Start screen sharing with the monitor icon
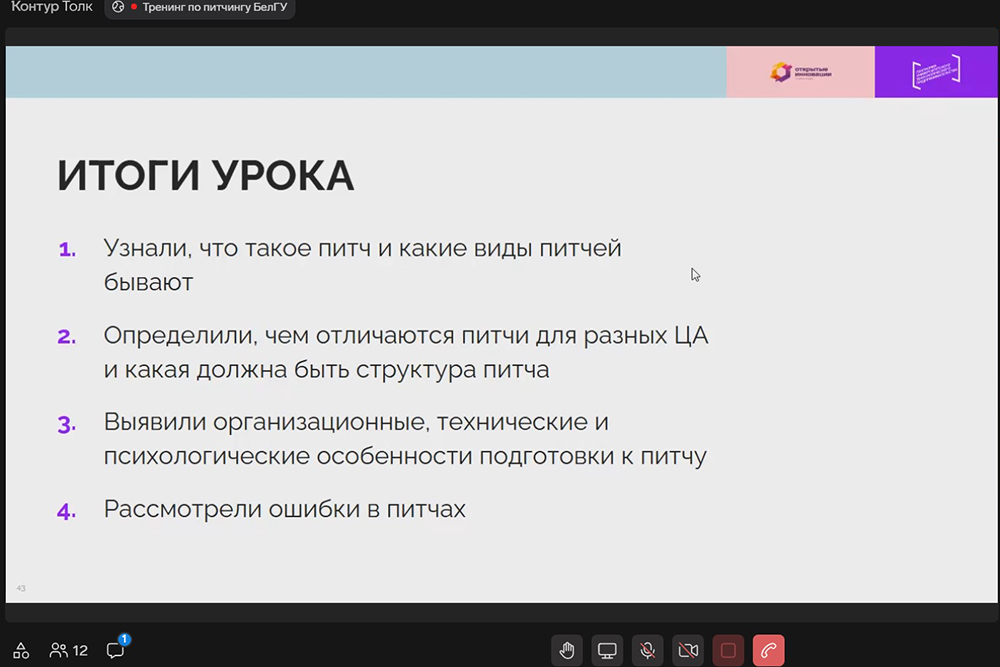 pos(607,651)
